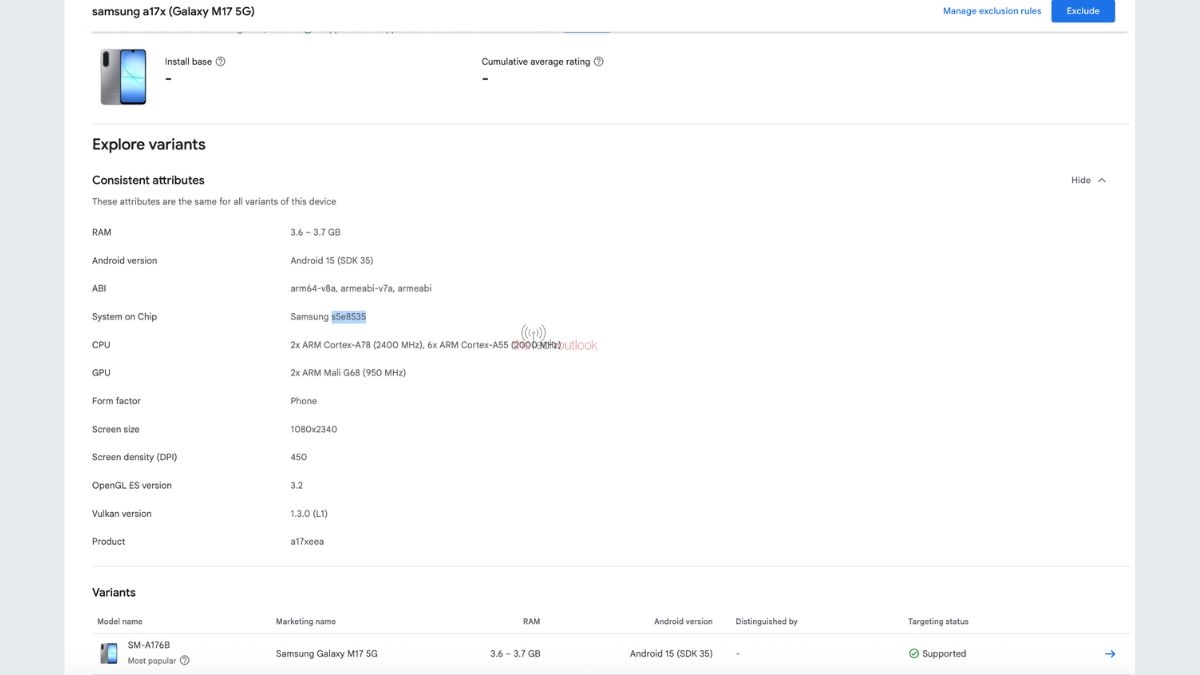This screenshot has width=1200, height=675.
Task: Click the green Supported status check icon
Action: pyautogui.click(x=913, y=653)
